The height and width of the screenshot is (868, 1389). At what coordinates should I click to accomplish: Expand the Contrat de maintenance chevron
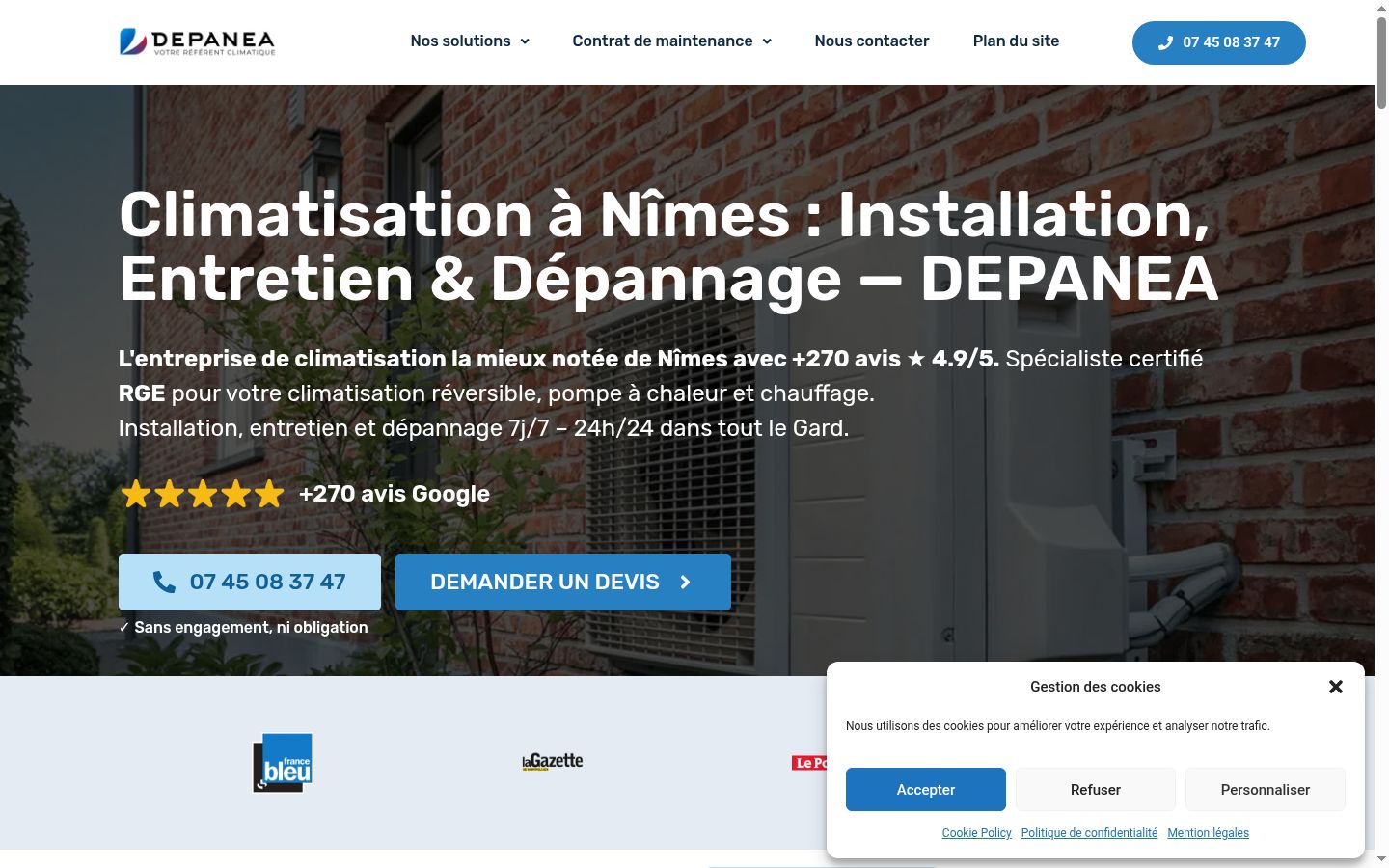[767, 41]
